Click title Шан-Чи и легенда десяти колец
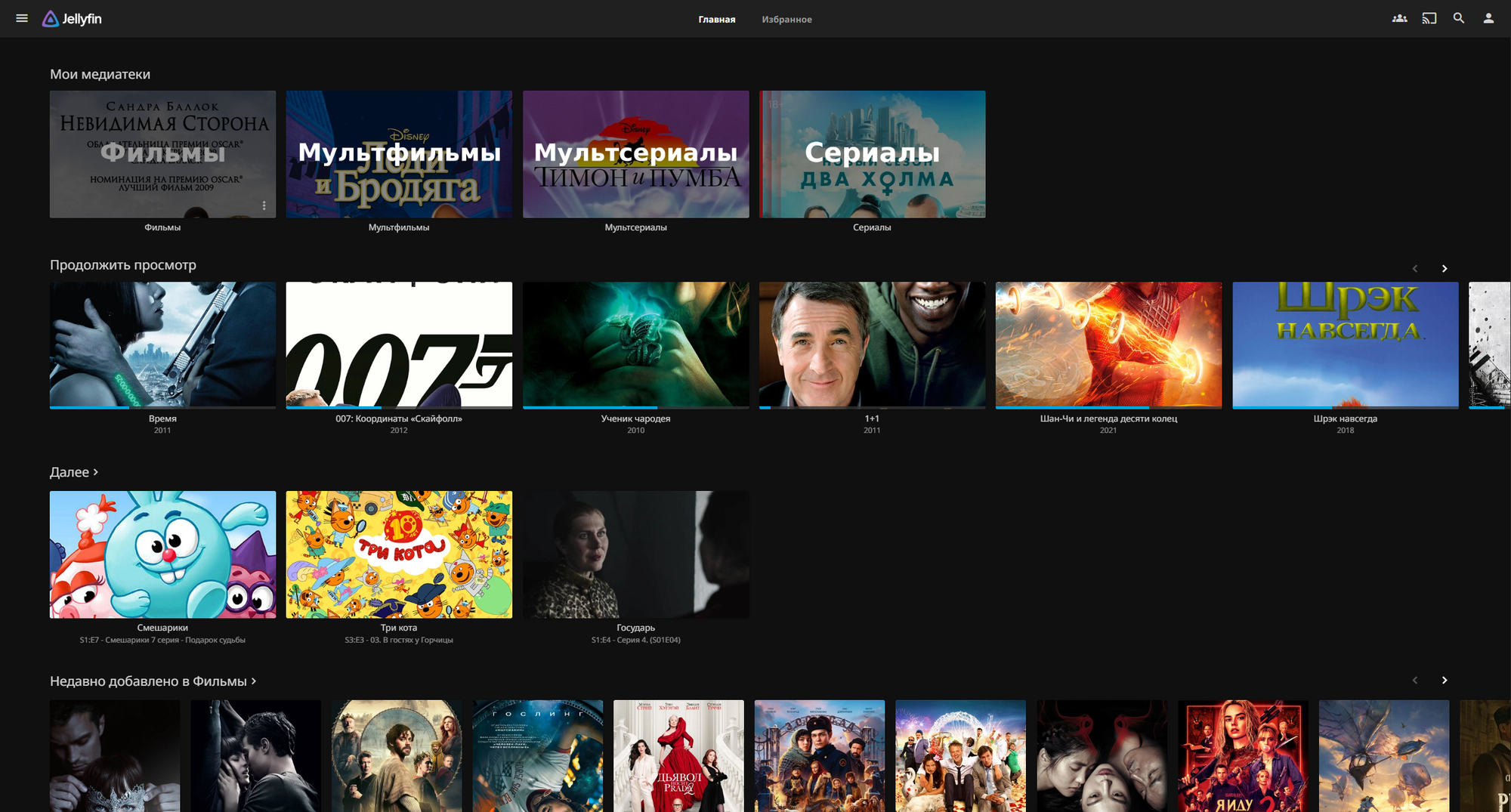The height and width of the screenshot is (812, 1511). (1108, 418)
